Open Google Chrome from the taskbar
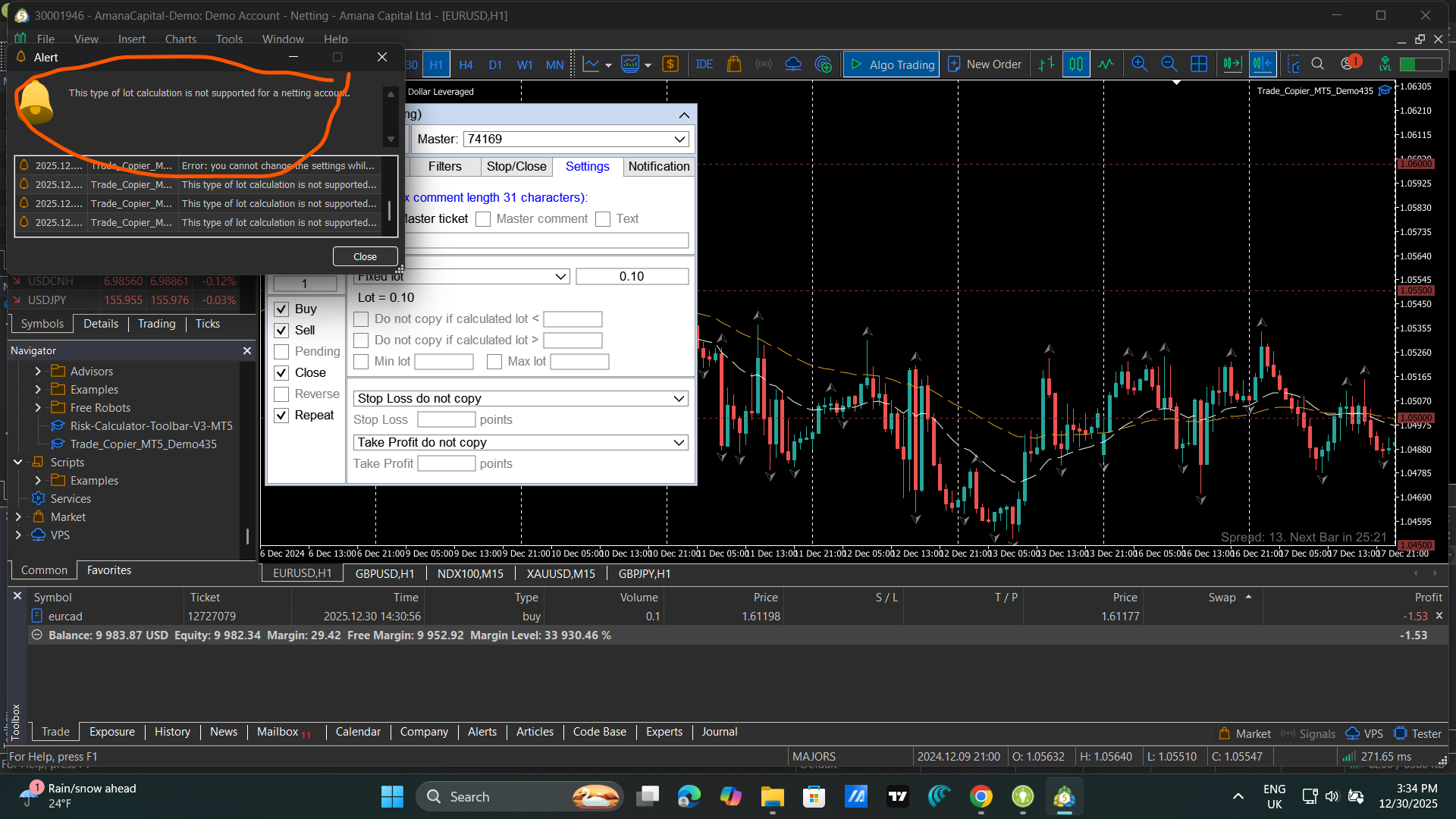Viewport: 1456px width, 819px height. click(981, 796)
